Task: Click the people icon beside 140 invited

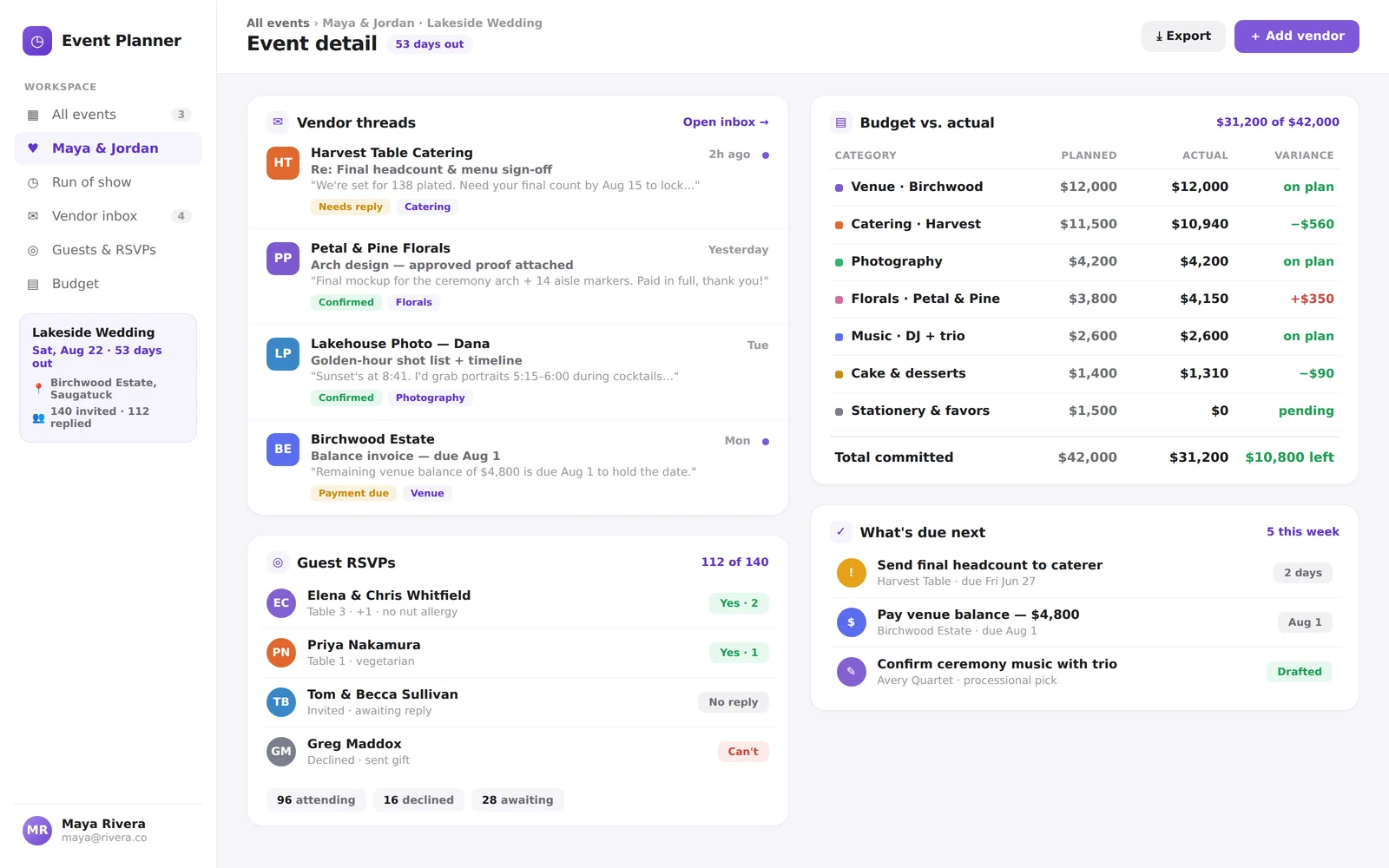Action: pos(38,418)
